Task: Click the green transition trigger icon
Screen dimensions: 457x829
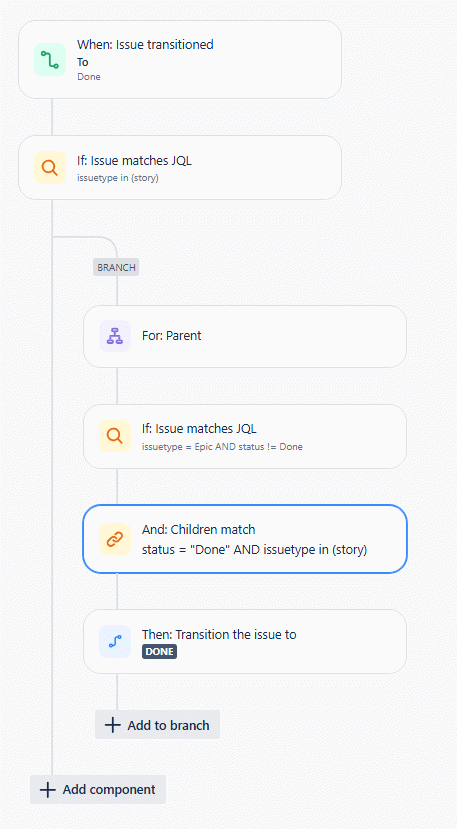Action: 50,60
